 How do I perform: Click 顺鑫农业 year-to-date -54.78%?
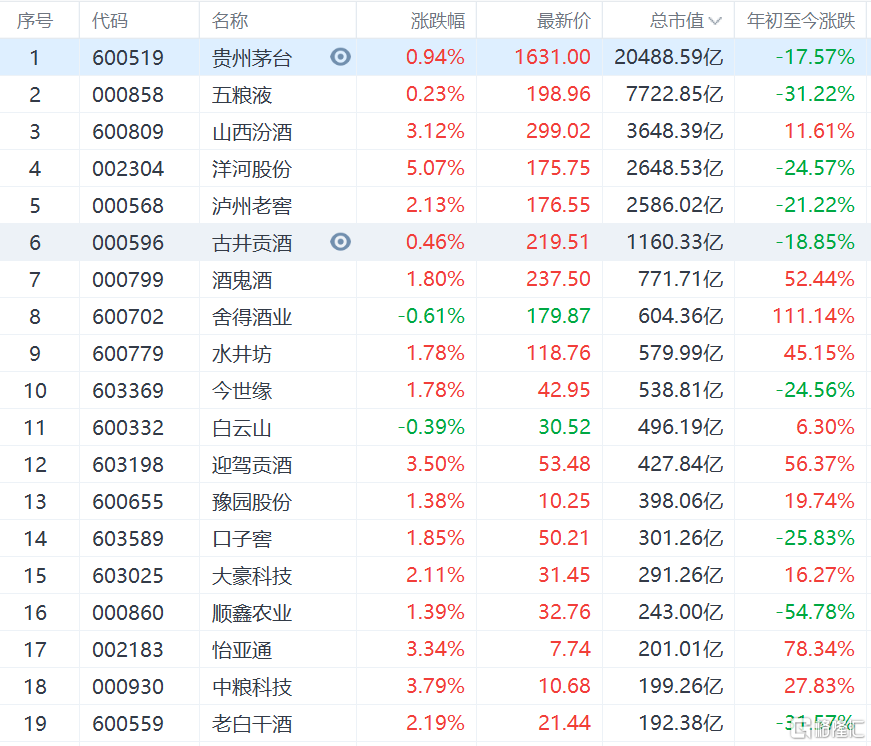coord(815,612)
